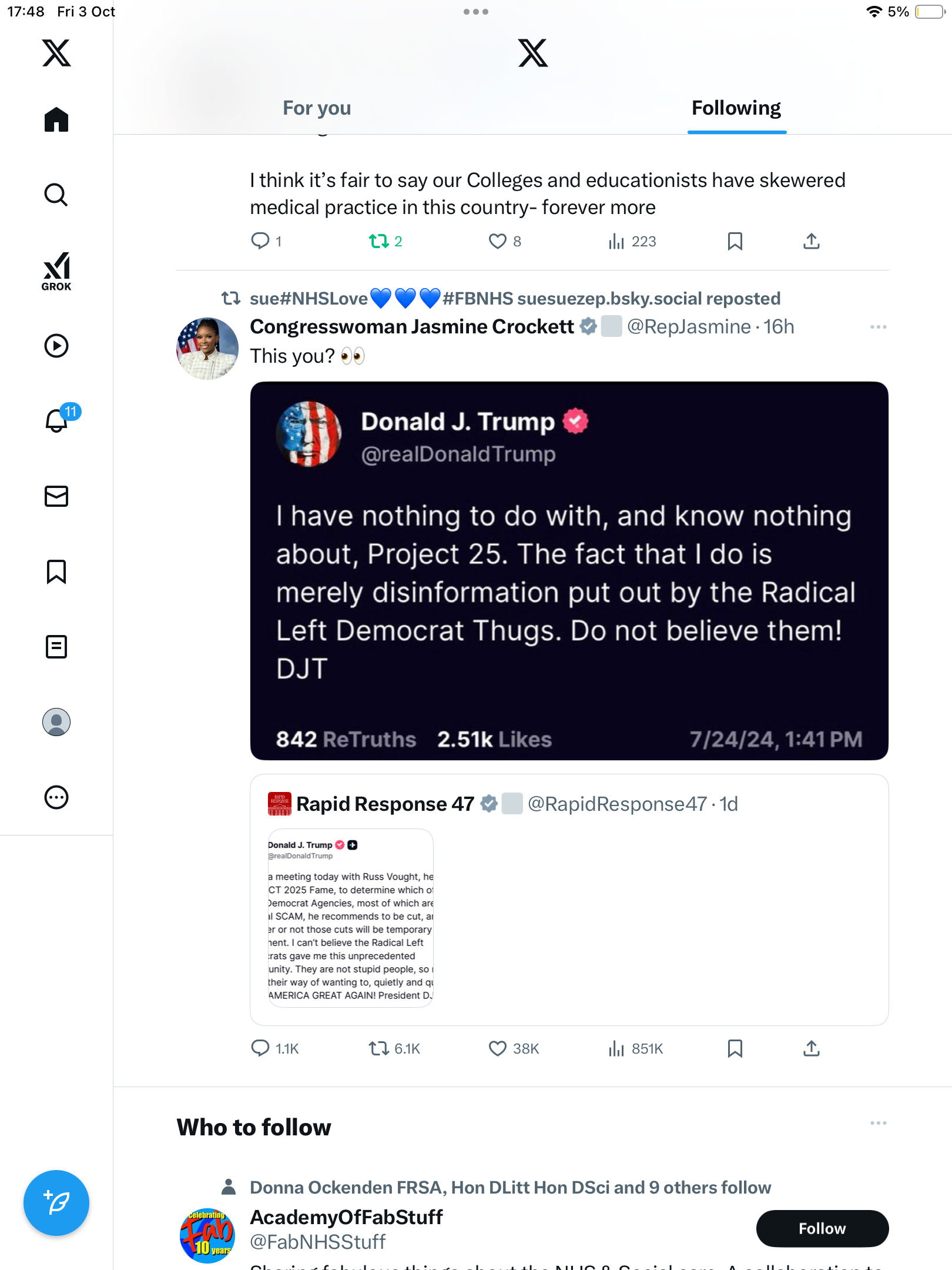Open the Lists icon in sidebar
The width and height of the screenshot is (952, 1270).
(x=56, y=647)
